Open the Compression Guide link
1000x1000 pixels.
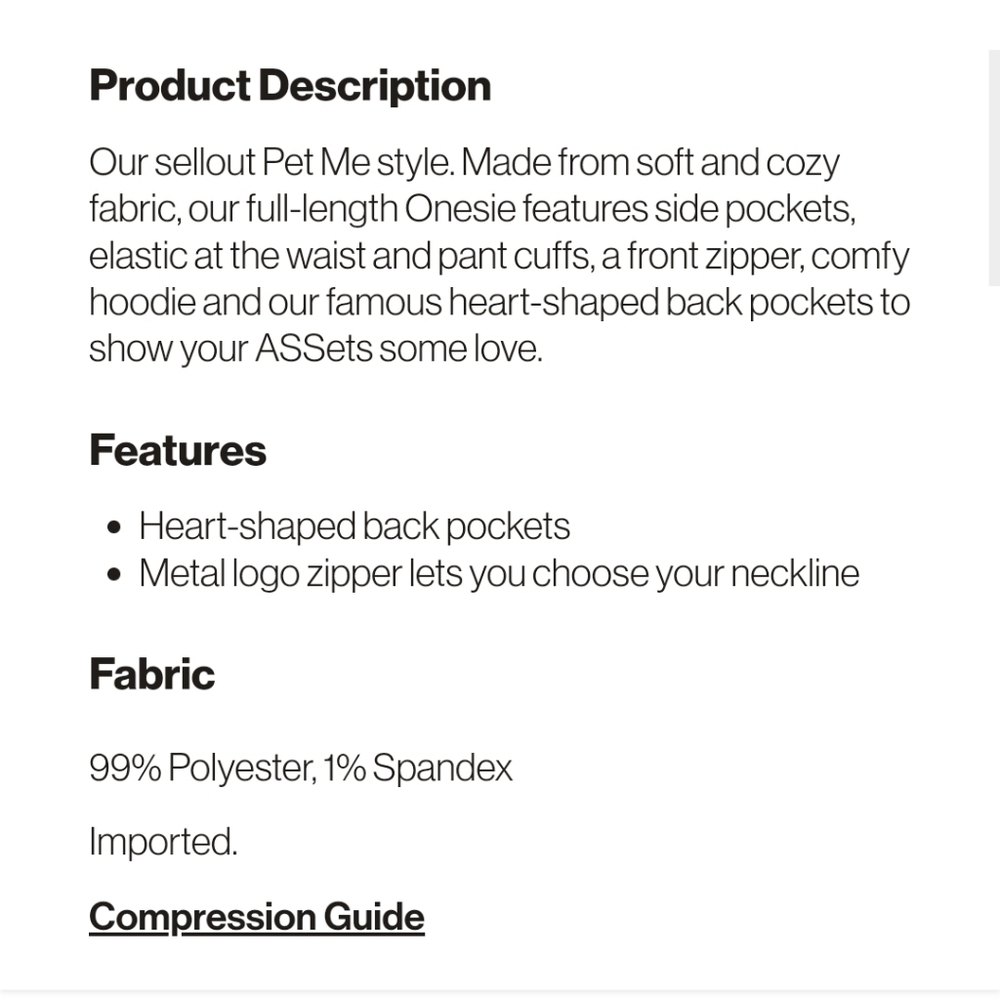(x=256, y=917)
